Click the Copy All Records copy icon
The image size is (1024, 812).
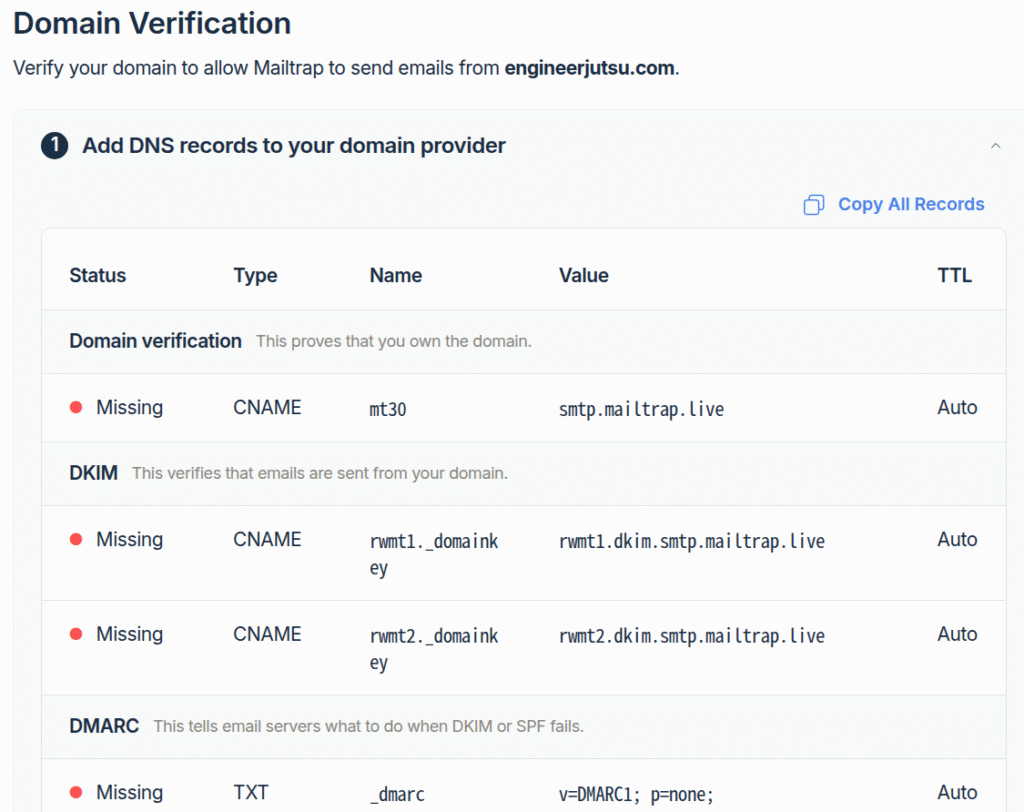click(x=813, y=204)
